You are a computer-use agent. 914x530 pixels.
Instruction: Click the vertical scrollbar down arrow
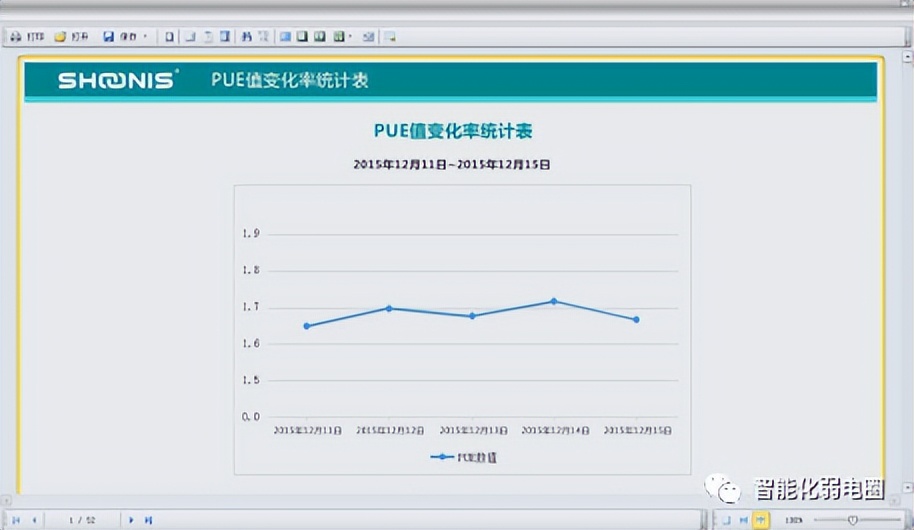click(x=907, y=487)
